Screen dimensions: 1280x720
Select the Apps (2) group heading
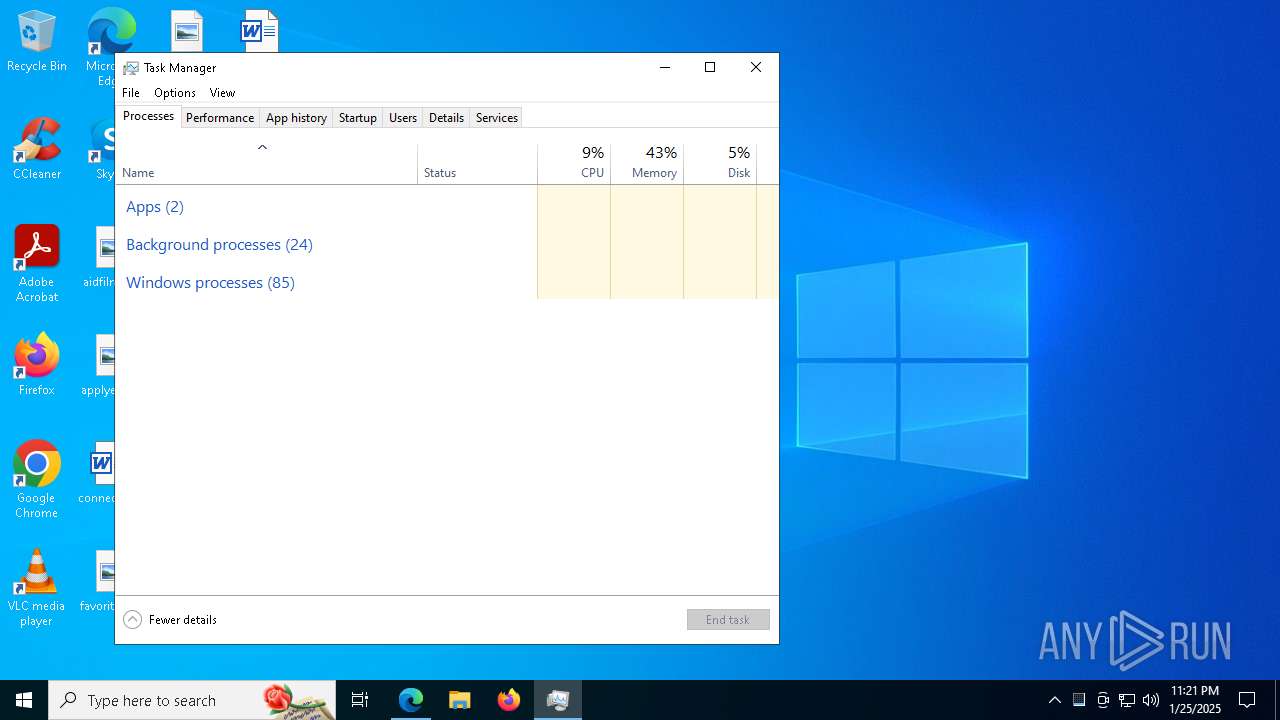pos(155,207)
